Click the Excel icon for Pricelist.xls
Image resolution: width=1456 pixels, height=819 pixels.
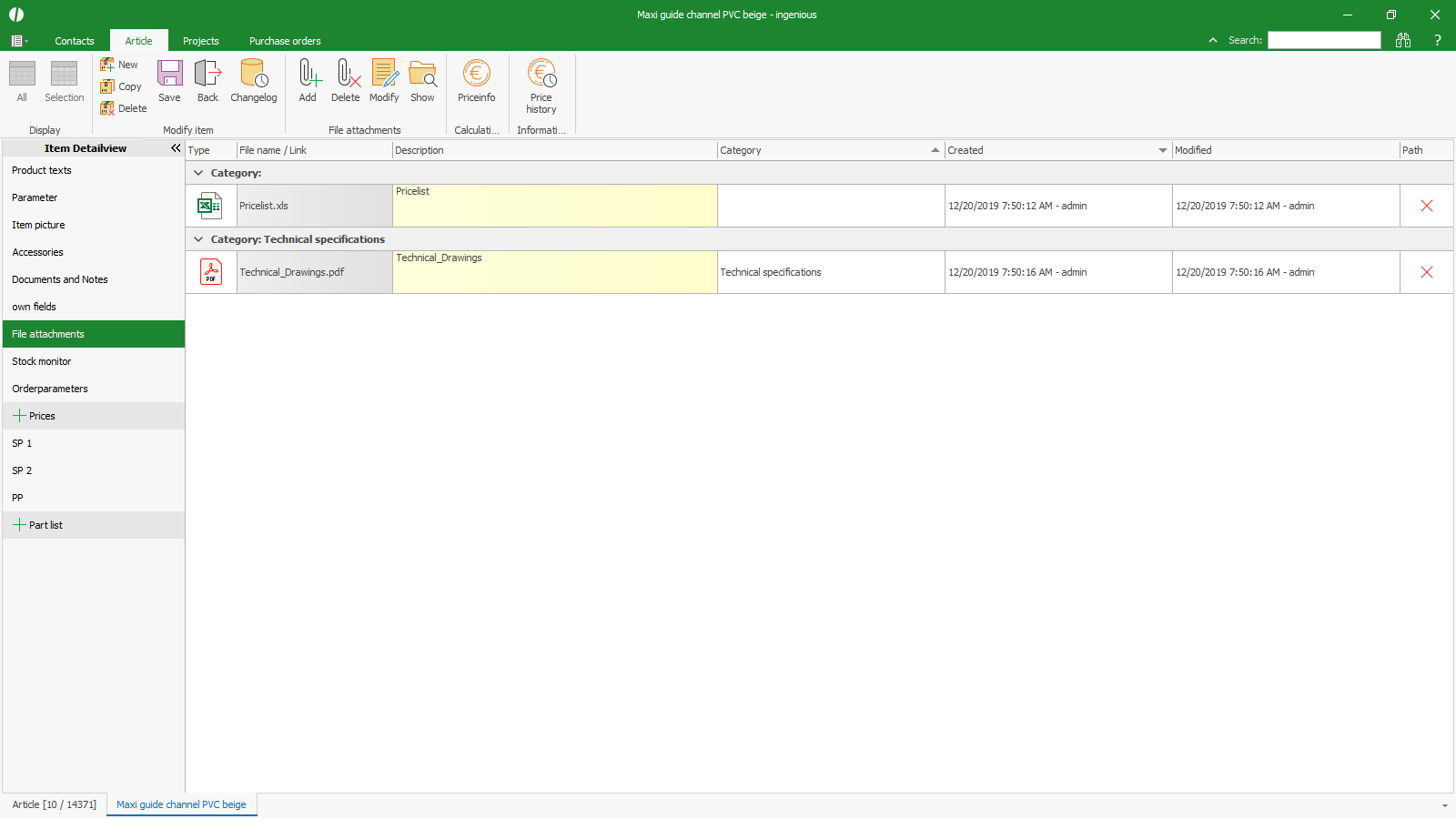pyautogui.click(x=210, y=206)
